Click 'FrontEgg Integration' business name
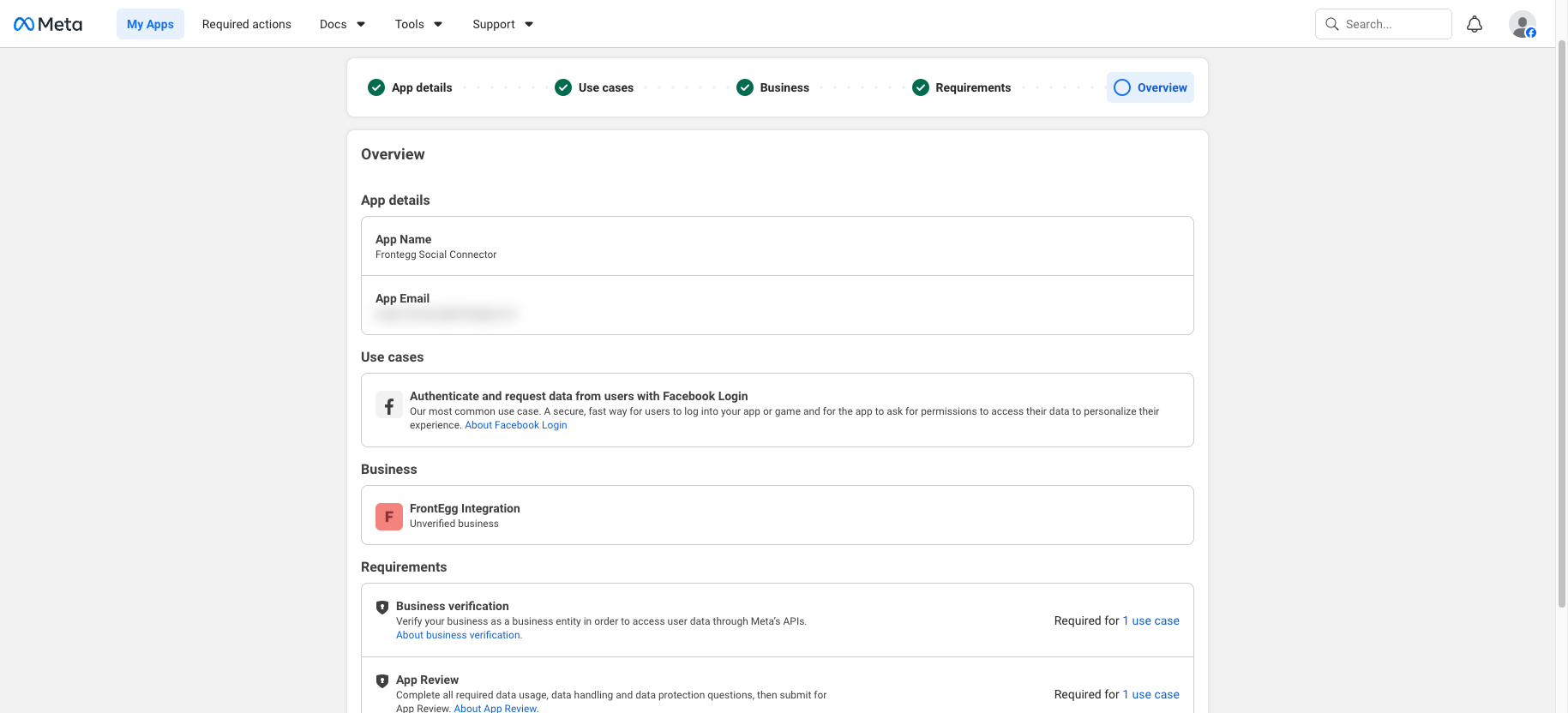Viewport: 1568px width, 713px height. pyautogui.click(x=465, y=508)
